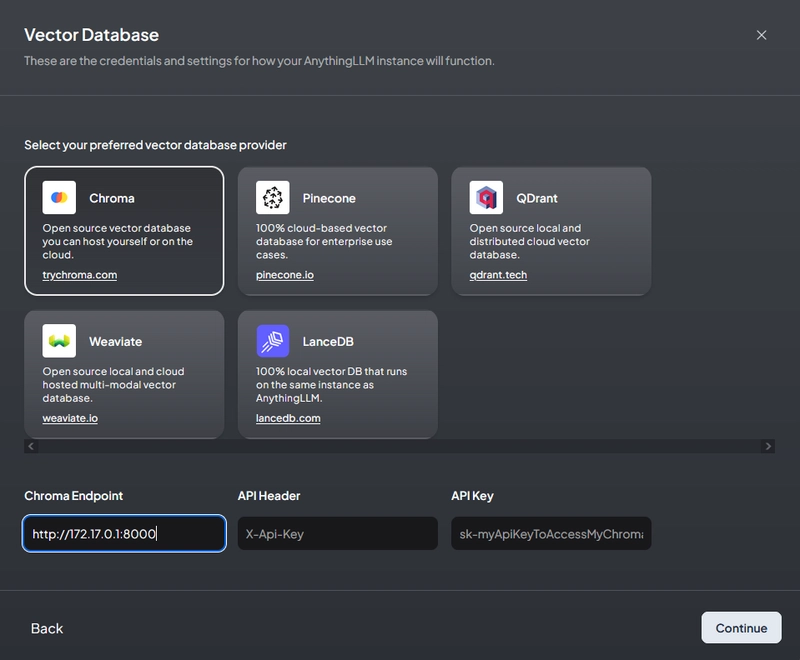The height and width of the screenshot is (660, 800).
Task: Click the scrollbar right arrow
Action: click(x=768, y=446)
